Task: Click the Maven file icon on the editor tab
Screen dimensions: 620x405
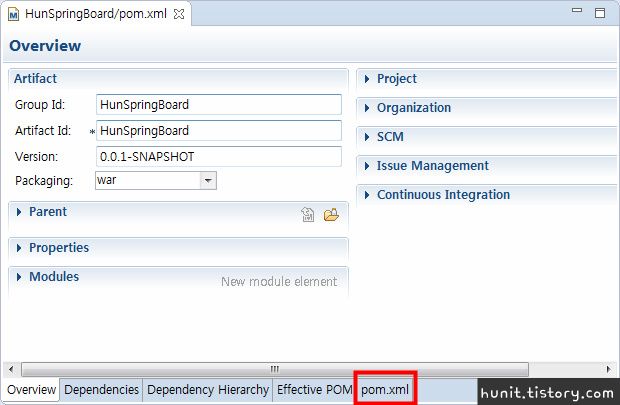Action: (x=13, y=15)
